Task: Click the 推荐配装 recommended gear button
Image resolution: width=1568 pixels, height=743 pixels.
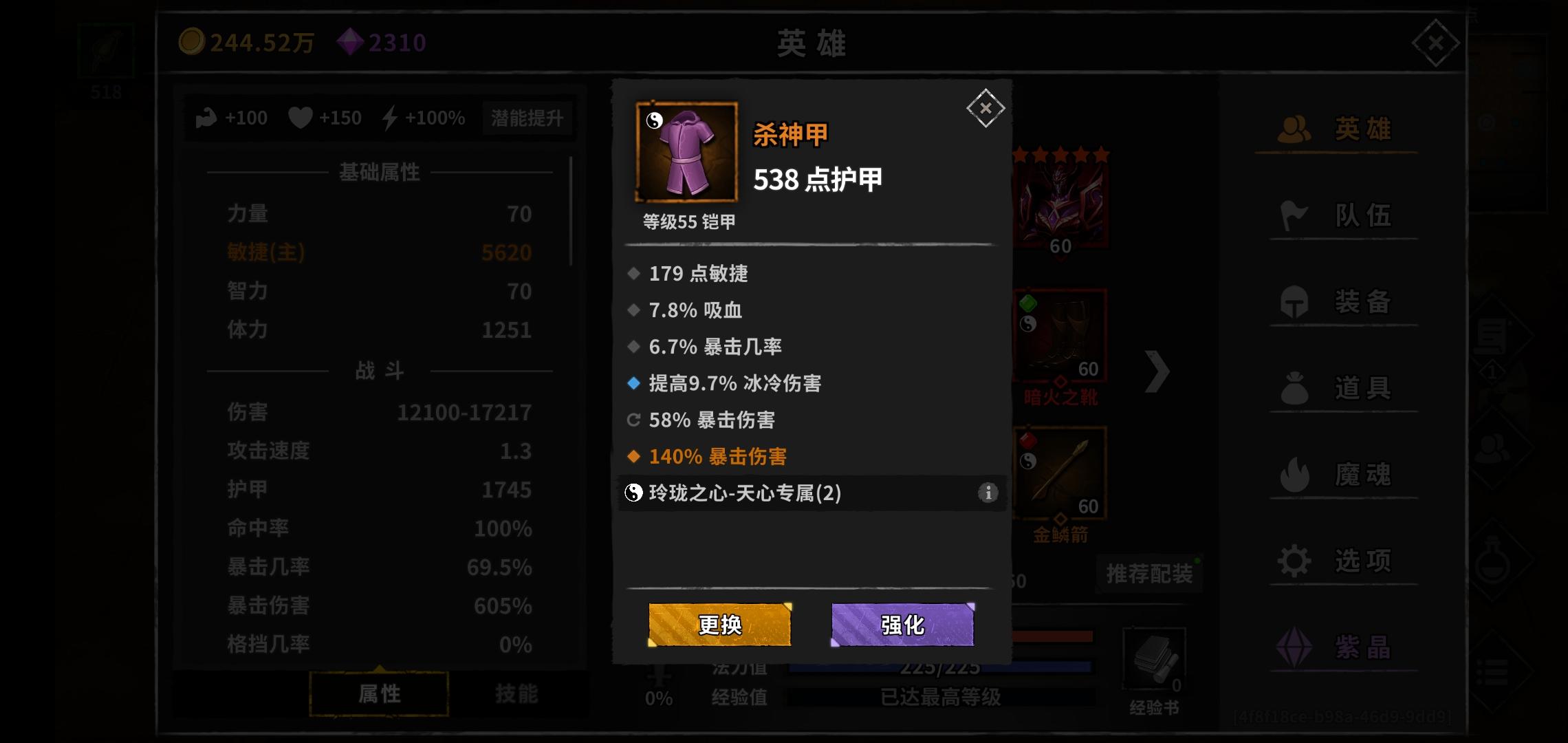Action: coord(1149,574)
